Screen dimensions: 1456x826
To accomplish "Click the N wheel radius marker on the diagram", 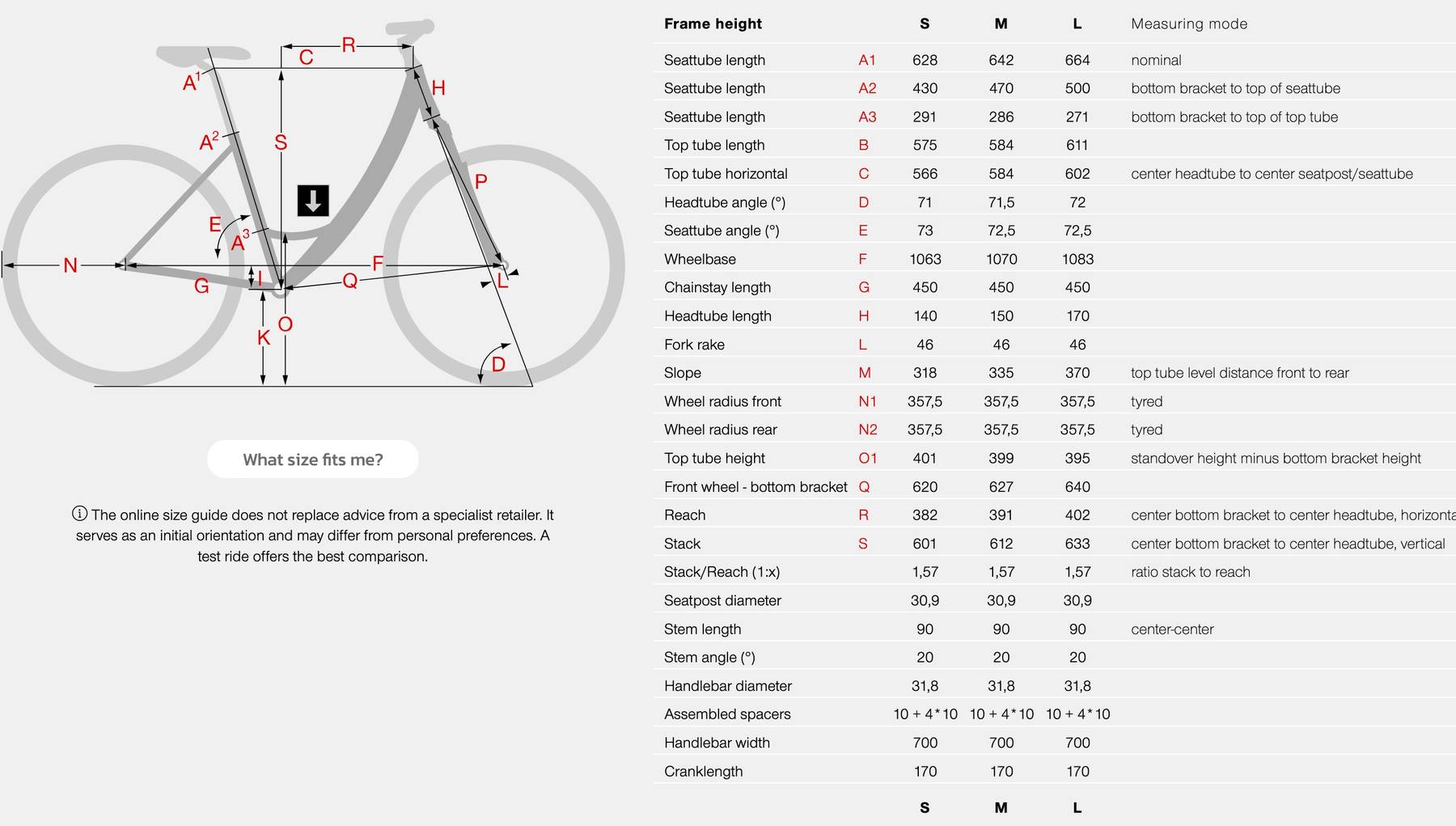I will 70,265.
